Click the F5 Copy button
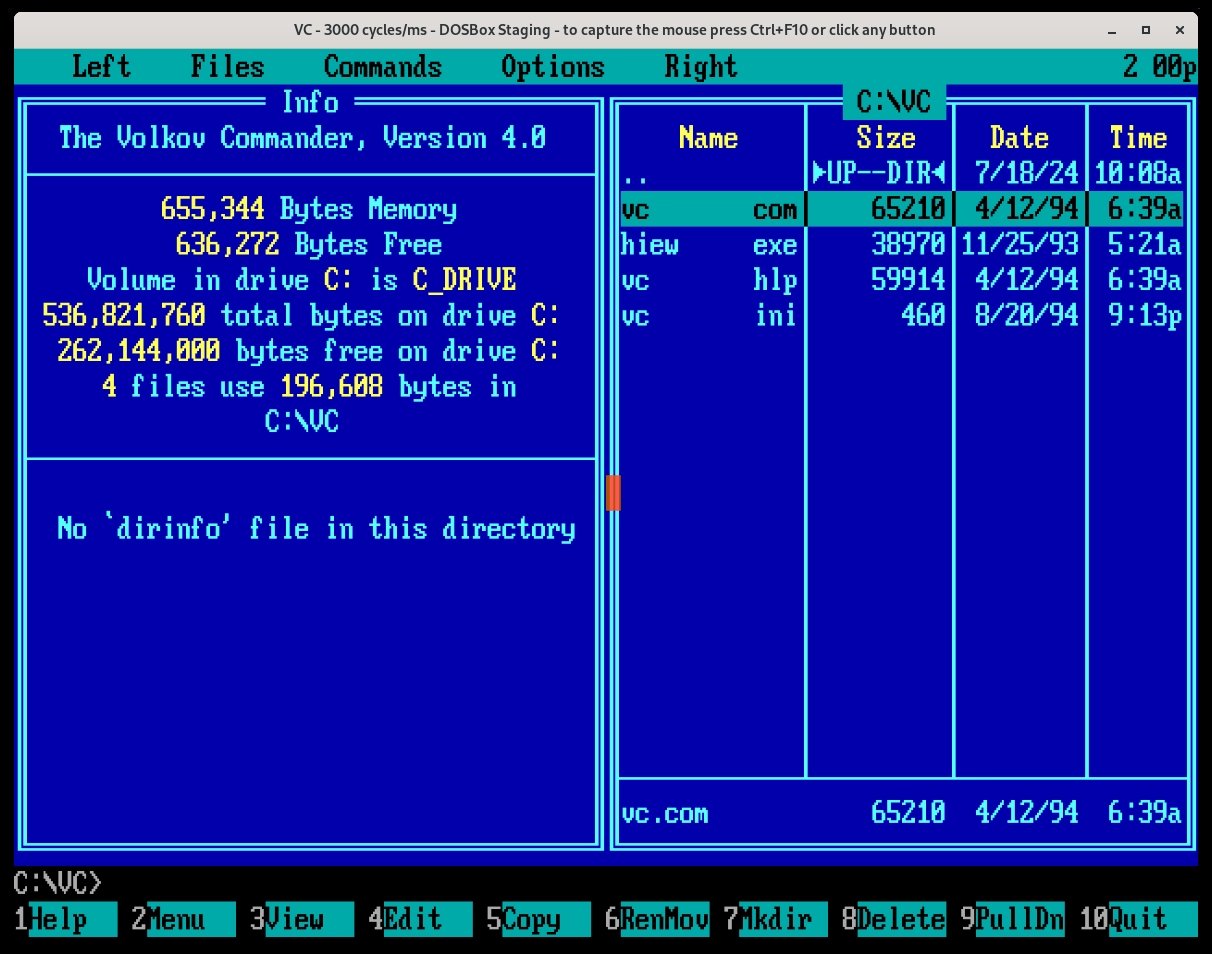 pyautogui.click(x=531, y=919)
